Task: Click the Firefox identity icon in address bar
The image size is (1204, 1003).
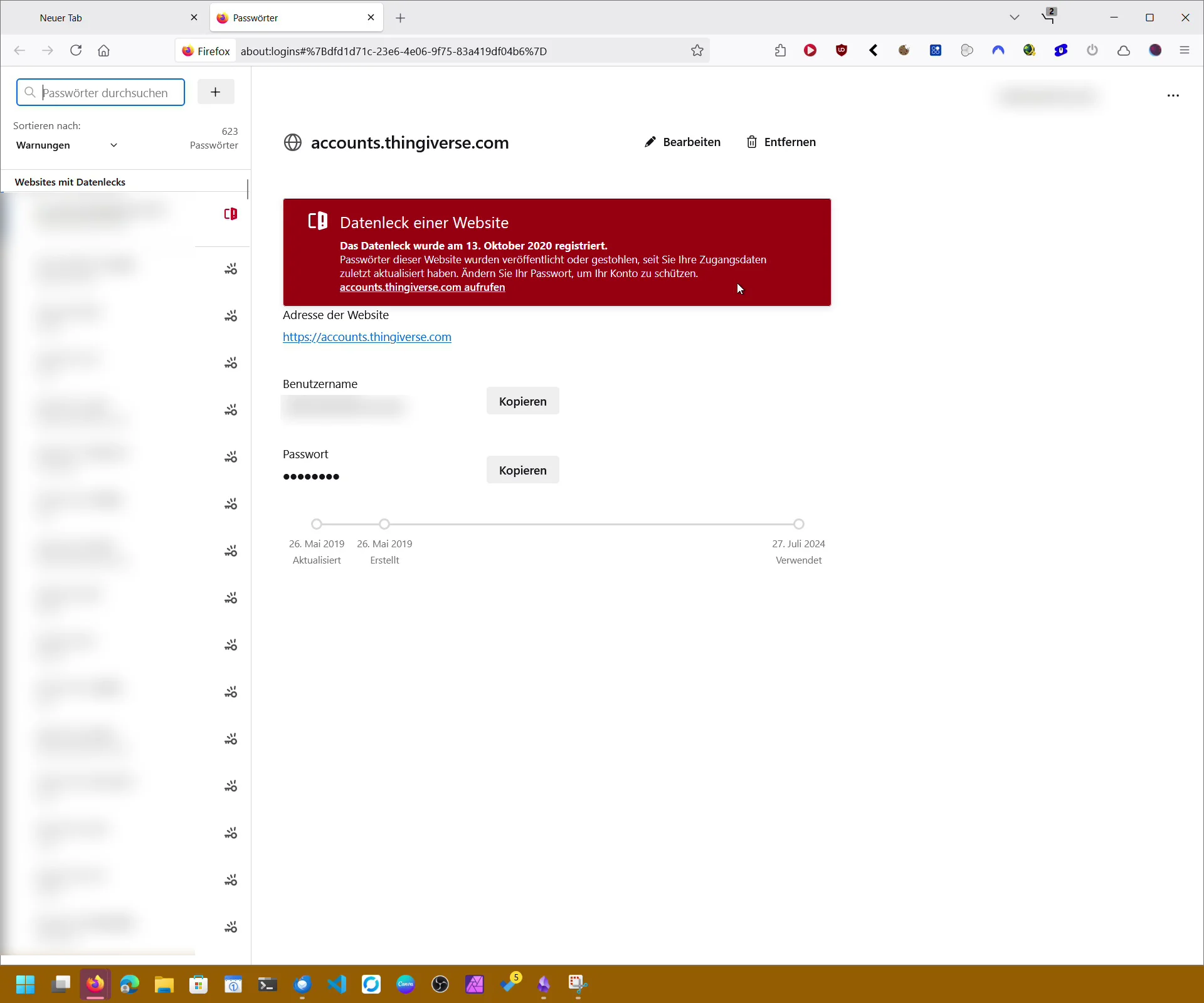Action: [206, 51]
